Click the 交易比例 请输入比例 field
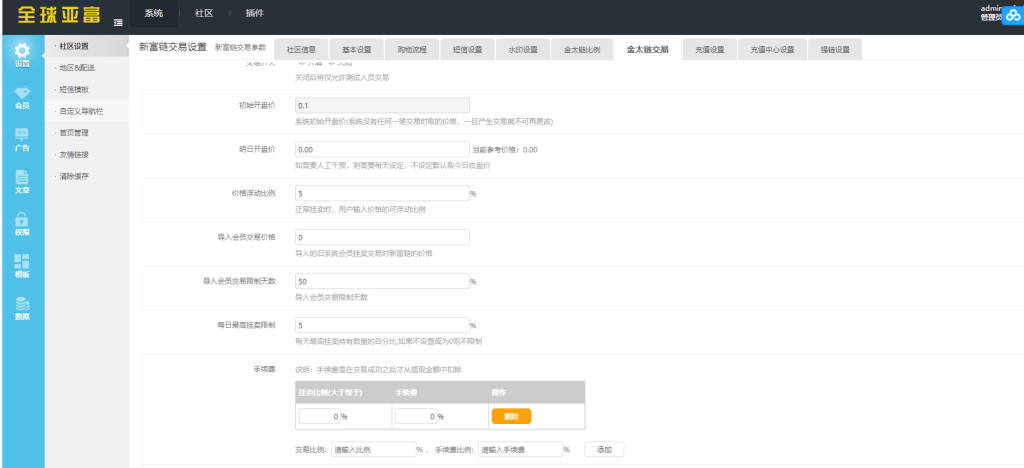This screenshot has height=468, width=1024. click(373, 450)
